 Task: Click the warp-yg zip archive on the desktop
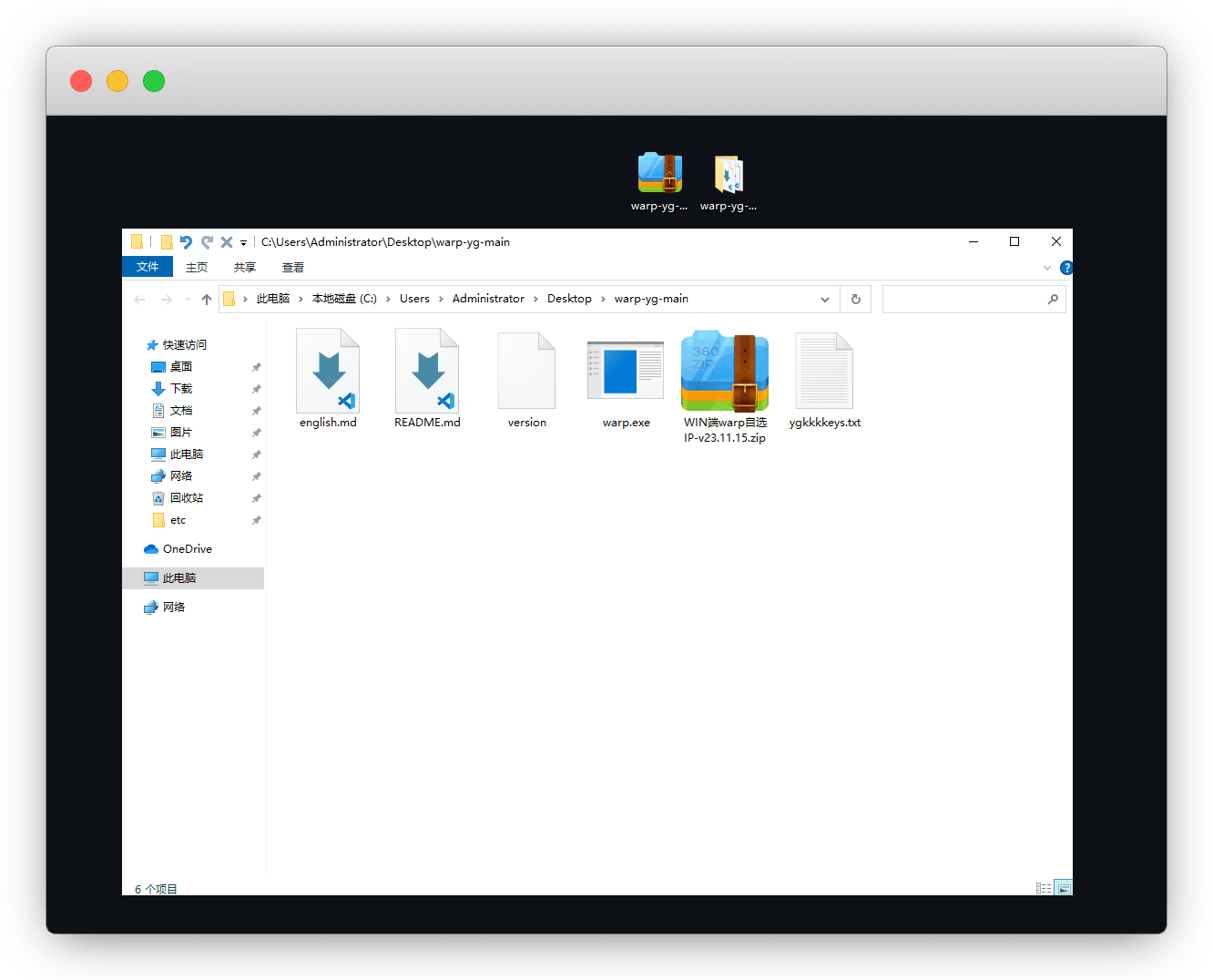660,173
